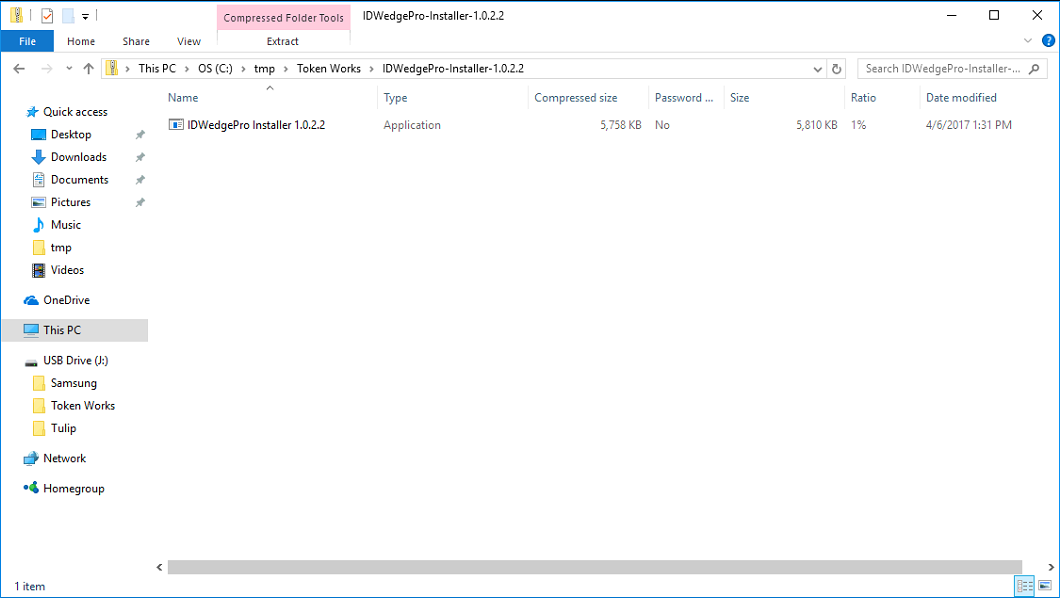Select This PC in the navigation pane

point(62,330)
